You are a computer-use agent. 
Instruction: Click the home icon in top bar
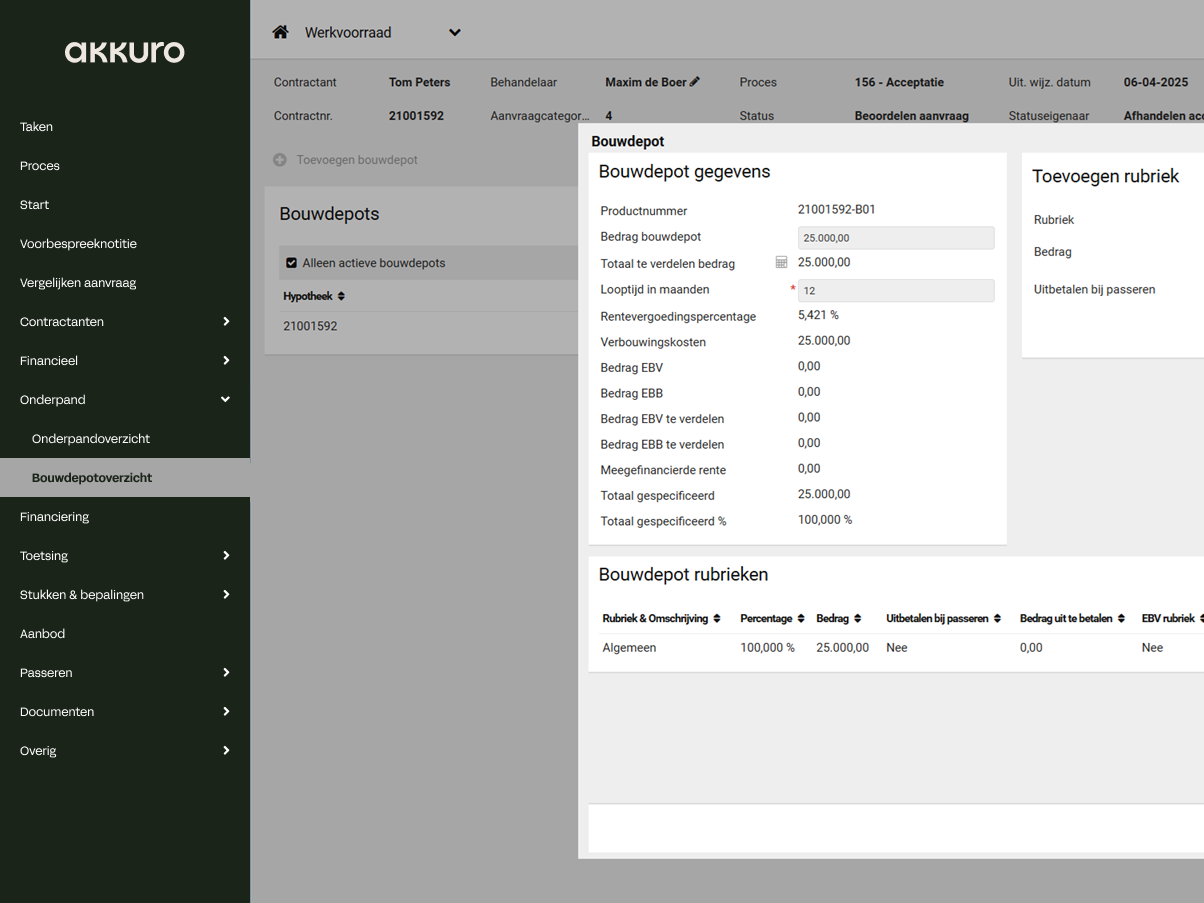280,32
